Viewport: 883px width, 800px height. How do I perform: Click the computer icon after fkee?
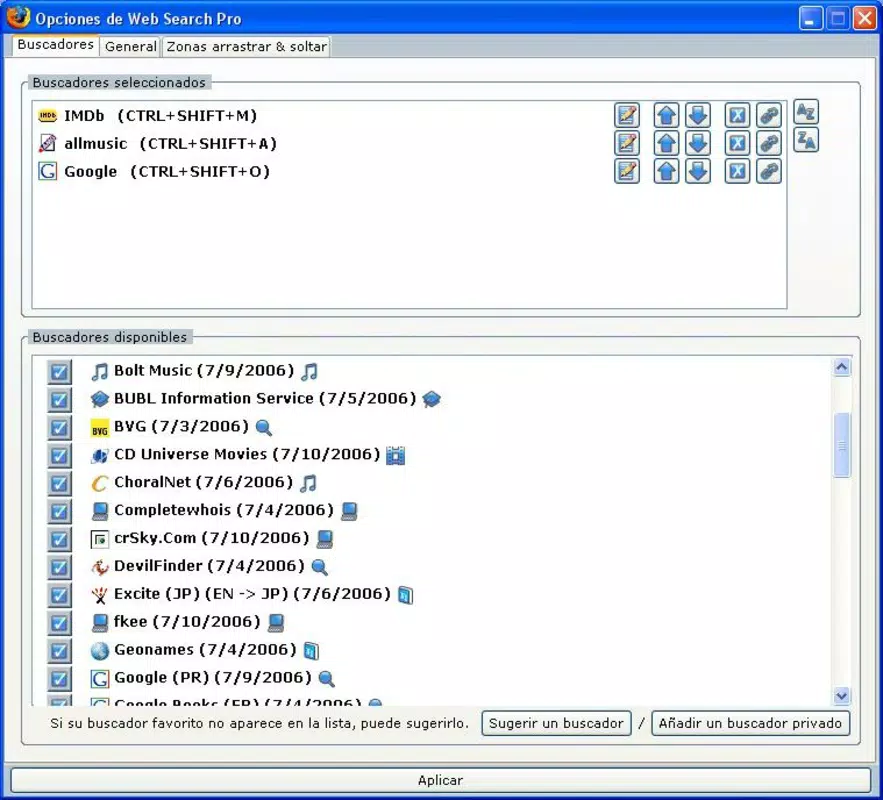pos(276,622)
